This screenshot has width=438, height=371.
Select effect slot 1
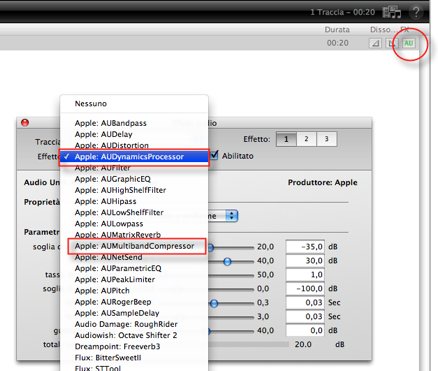286,139
